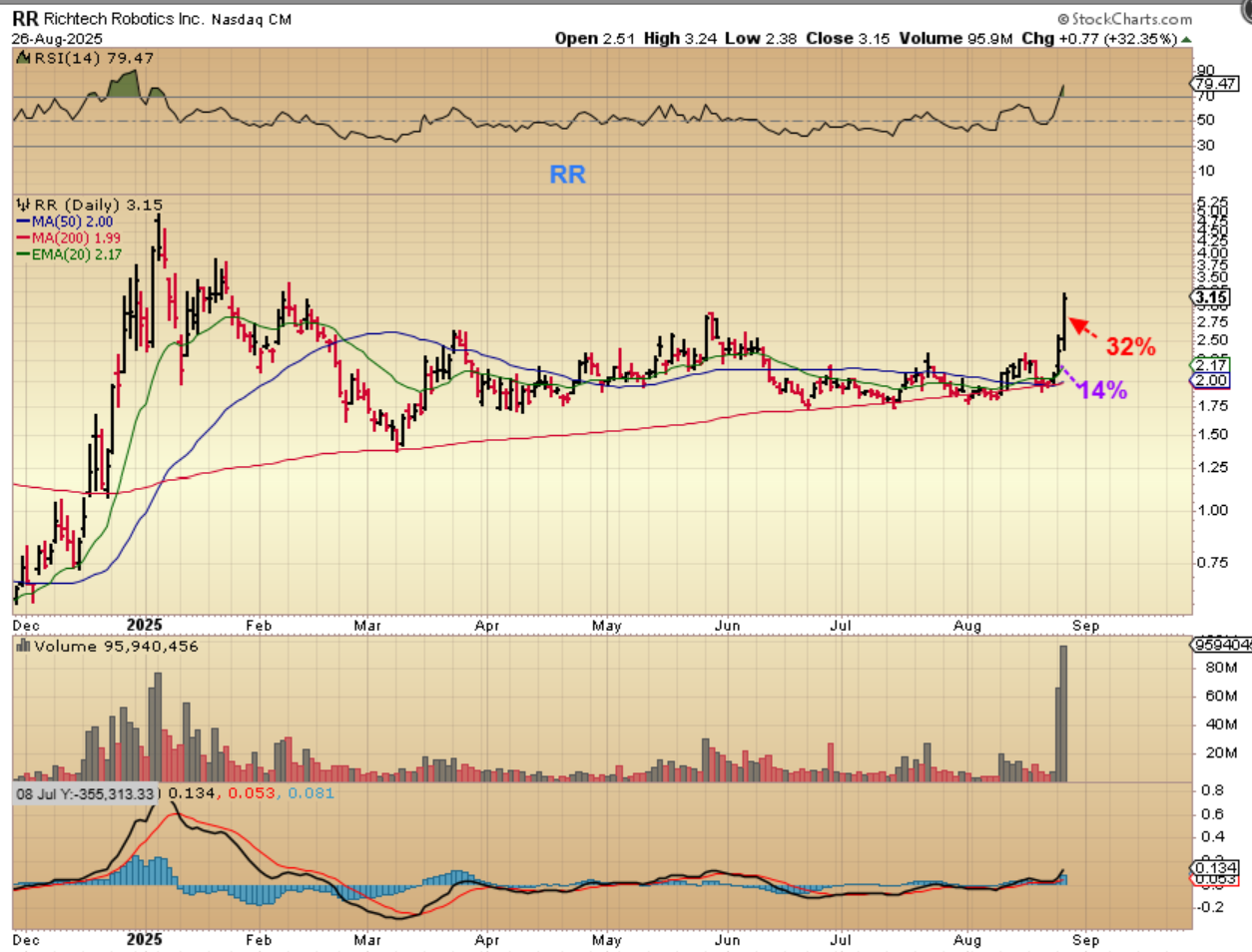Click the Dec label under the MACD panel
The height and width of the screenshot is (952, 1252).
coord(26,940)
